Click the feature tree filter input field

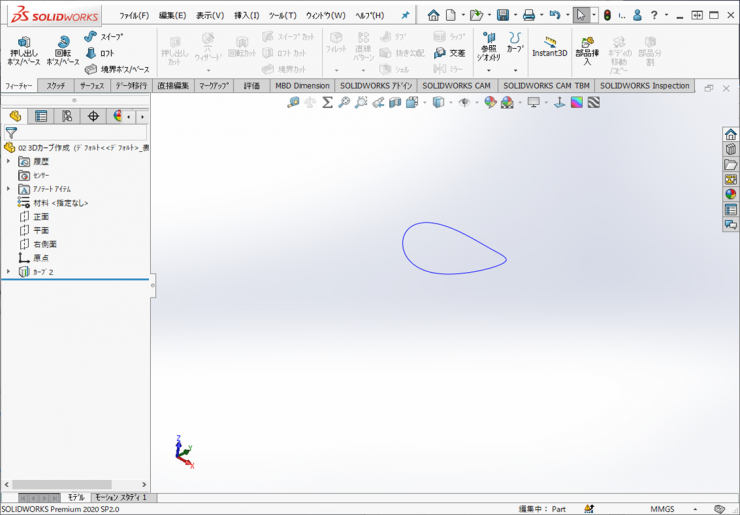click(80, 132)
